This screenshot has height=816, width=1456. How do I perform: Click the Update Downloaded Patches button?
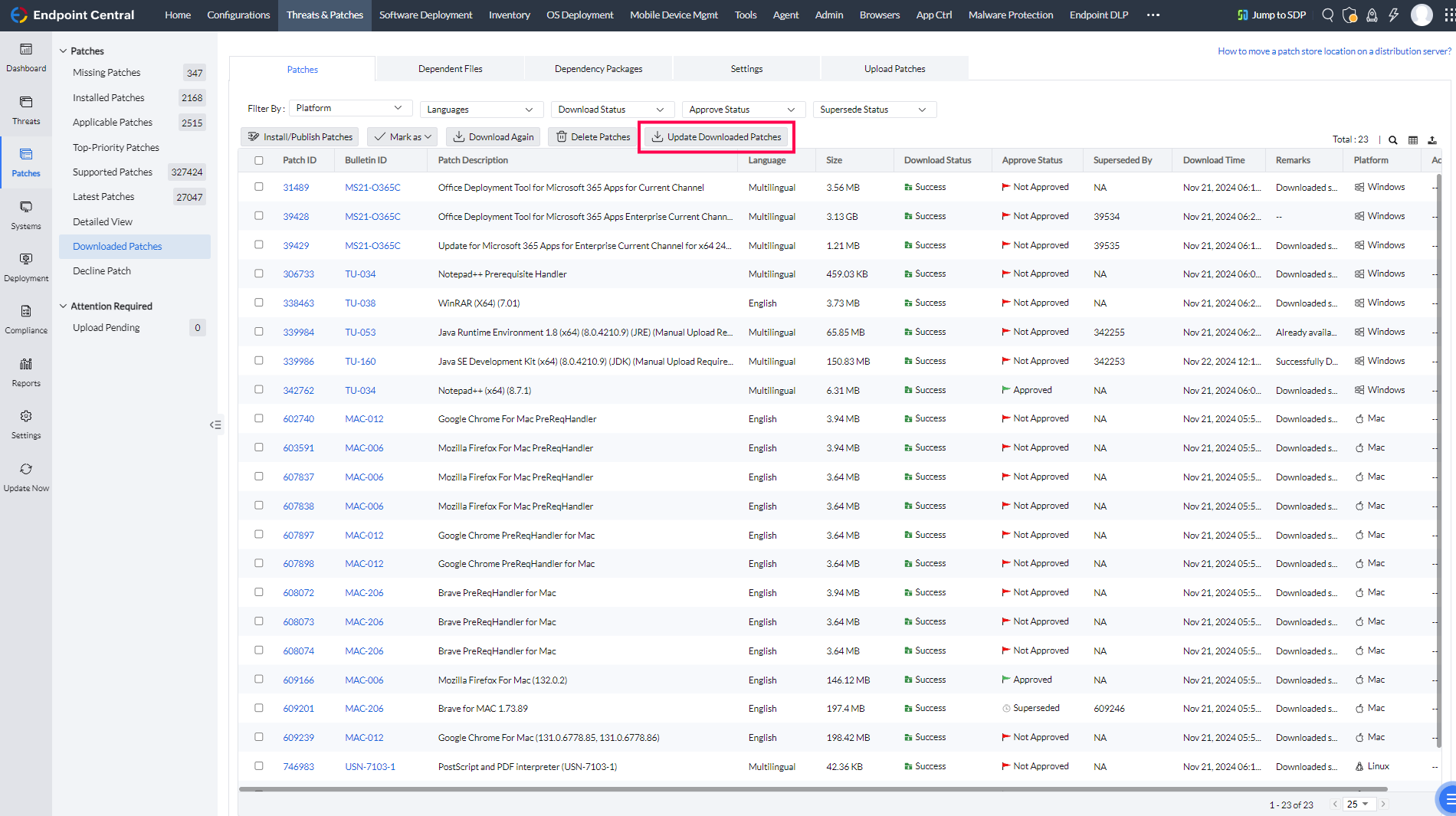pyautogui.click(x=717, y=137)
